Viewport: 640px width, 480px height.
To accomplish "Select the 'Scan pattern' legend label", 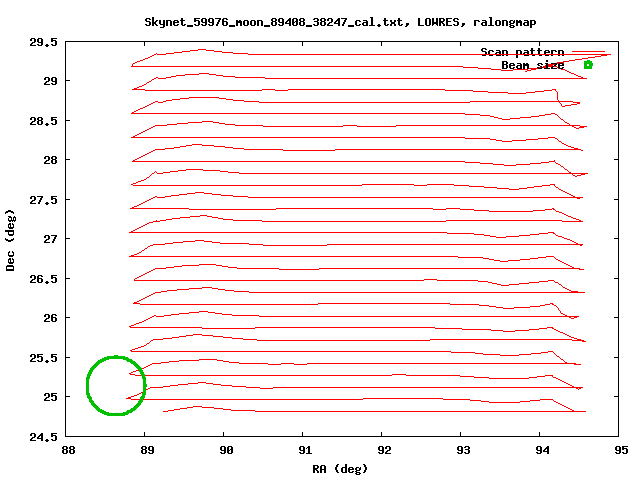I will [522, 52].
